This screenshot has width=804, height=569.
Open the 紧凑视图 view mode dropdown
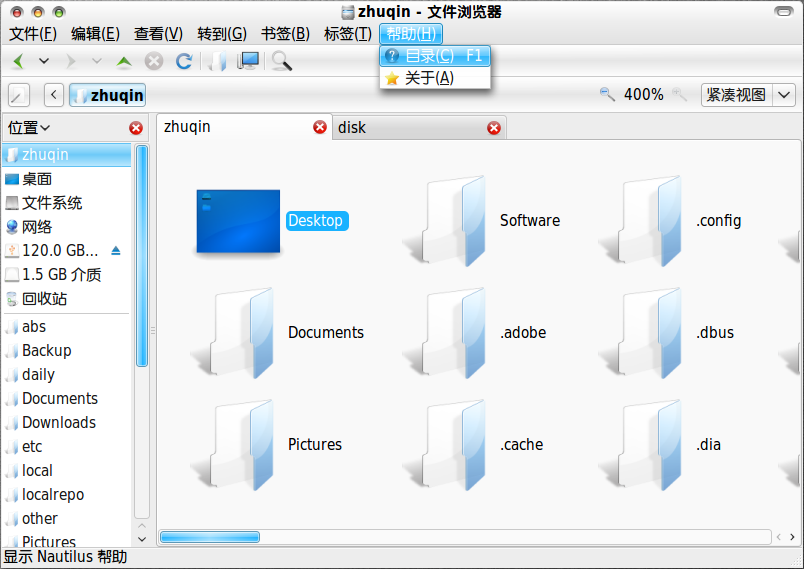click(x=748, y=95)
